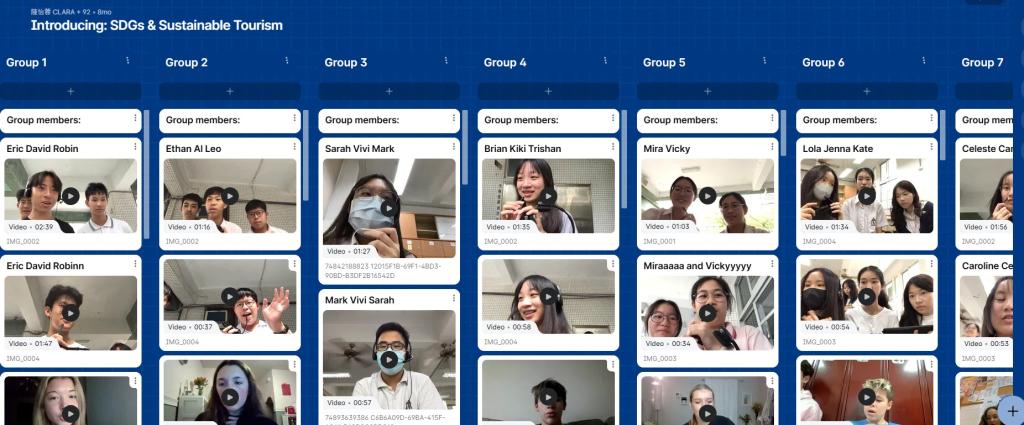The width and height of the screenshot is (1024, 425).
Task: Open Group 4 column three-dot menu
Action: 605,62
